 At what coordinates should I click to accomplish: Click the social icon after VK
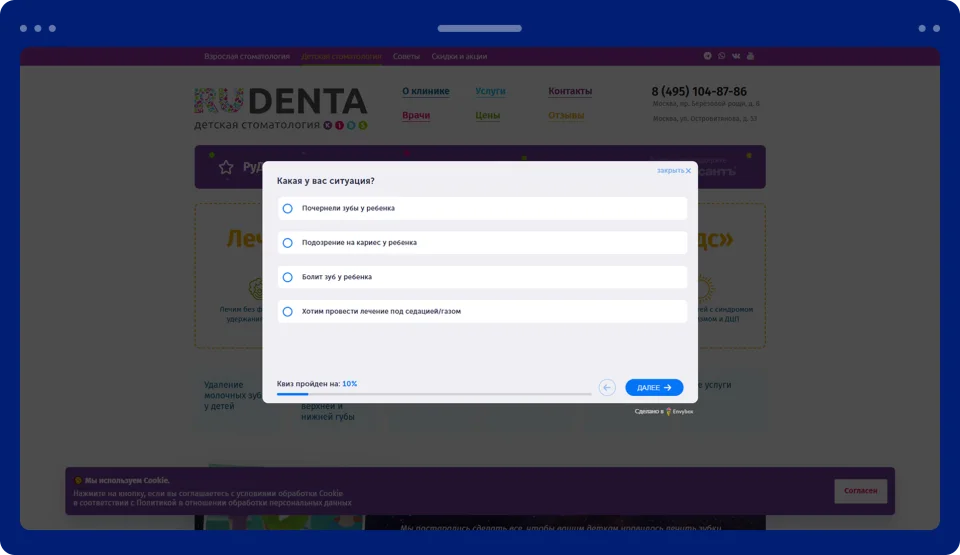[751, 56]
